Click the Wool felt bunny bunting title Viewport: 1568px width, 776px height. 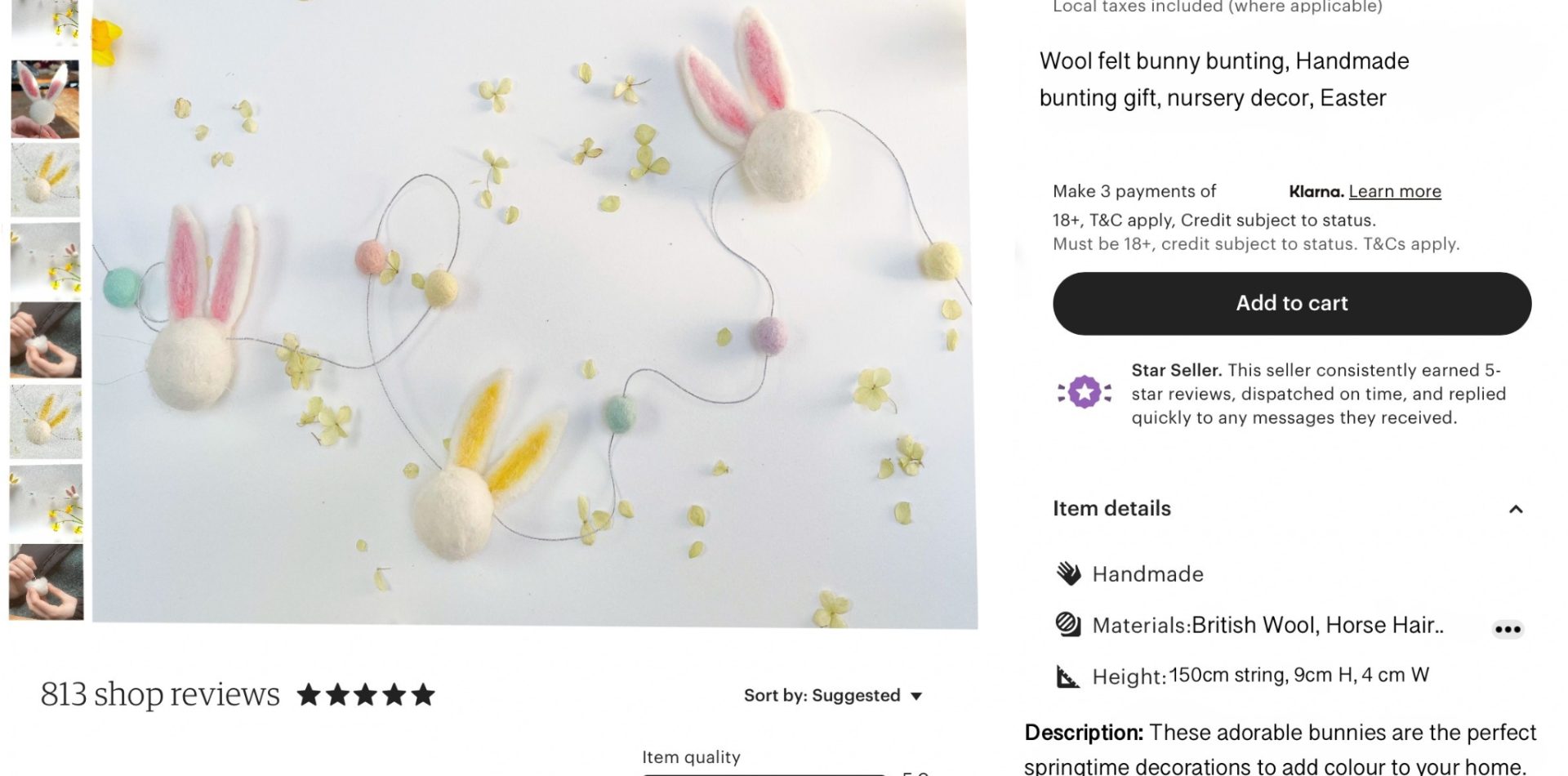[1224, 79]
